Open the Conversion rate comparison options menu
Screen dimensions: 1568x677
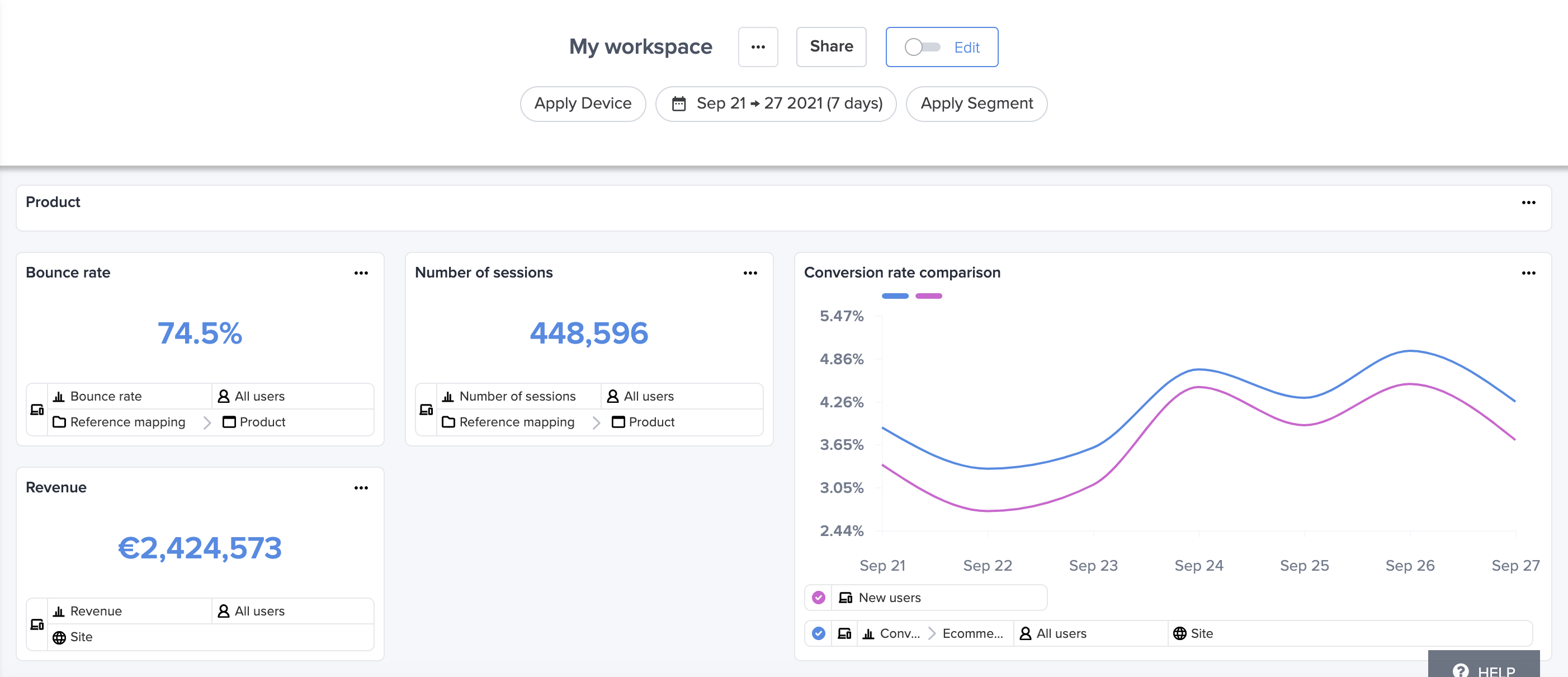point(1529,272)
